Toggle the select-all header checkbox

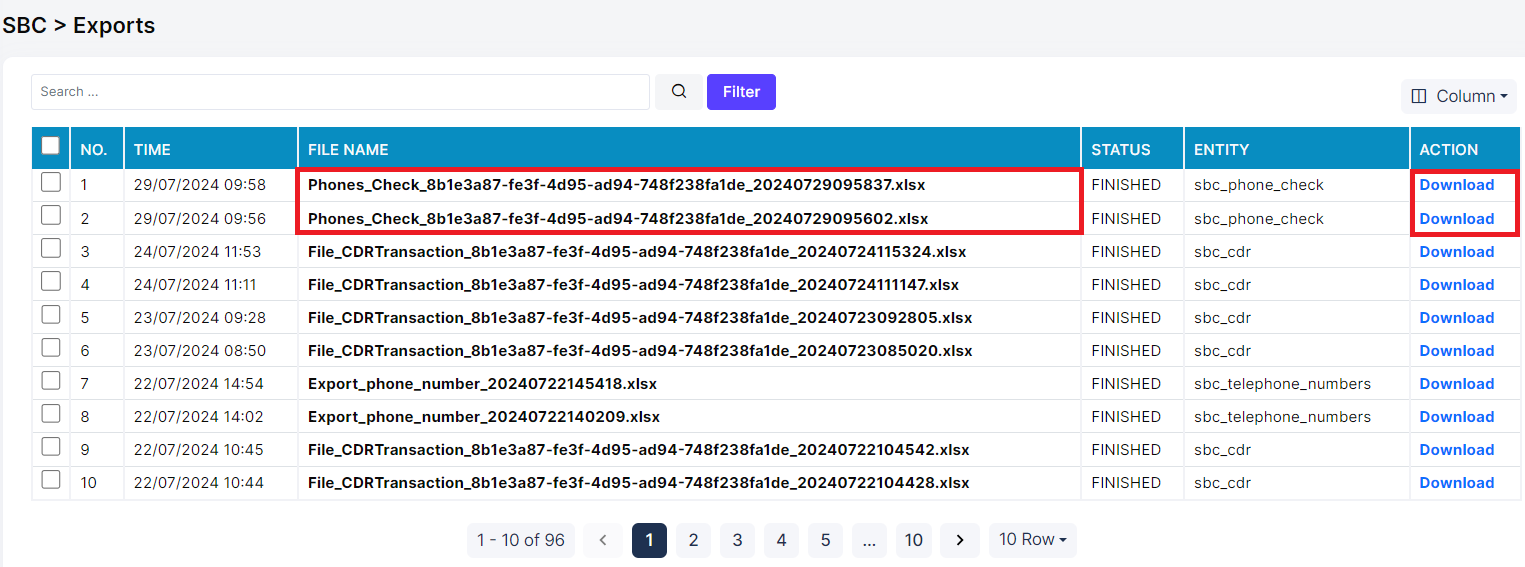click(50, 147)
